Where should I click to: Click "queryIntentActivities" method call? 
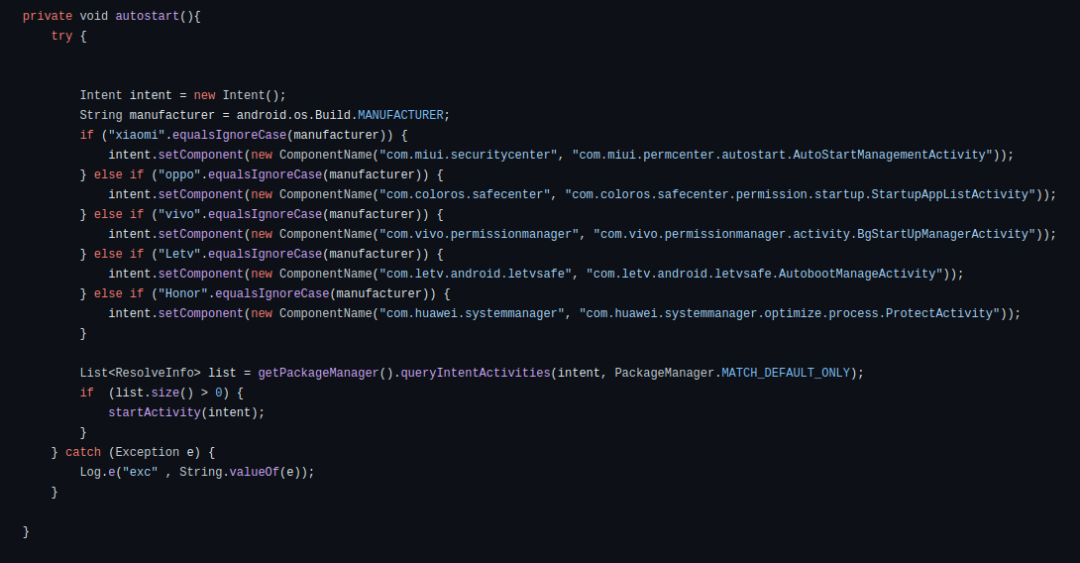475,373
